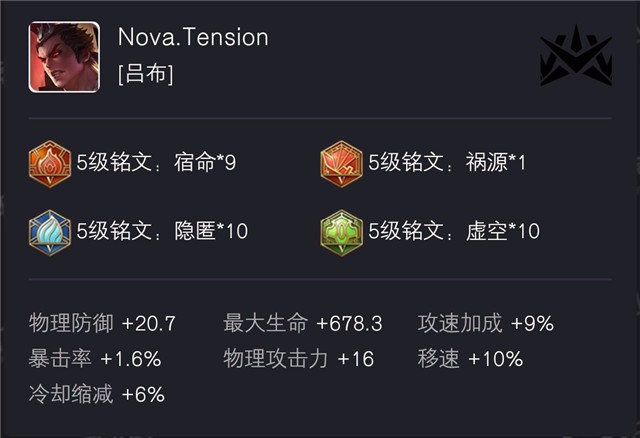Click the black team crest logo
The image size is (640, 438).
576,56
